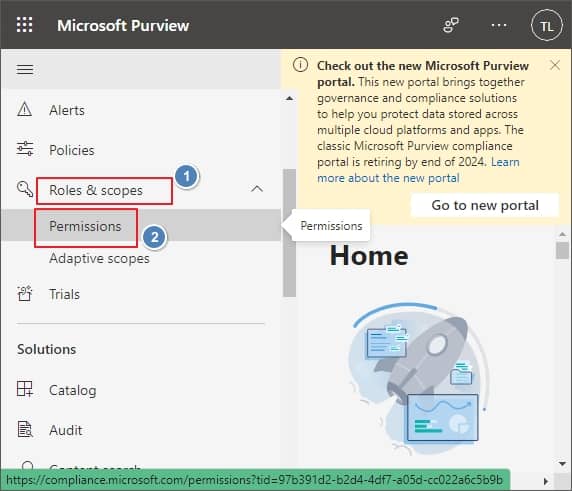Click the Catalog grid icon
The image size is (572, 491).
25,389
